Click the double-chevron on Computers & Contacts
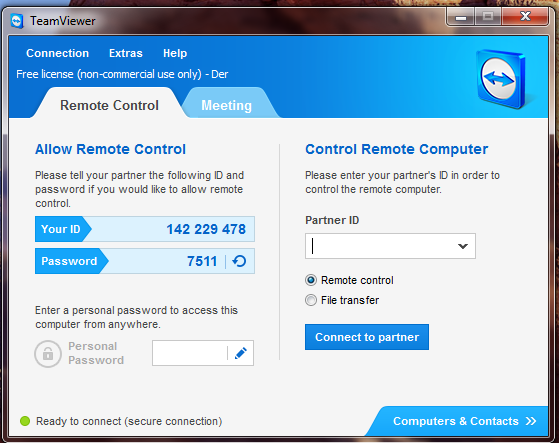559x443 pixels. (x=531, y=421)
